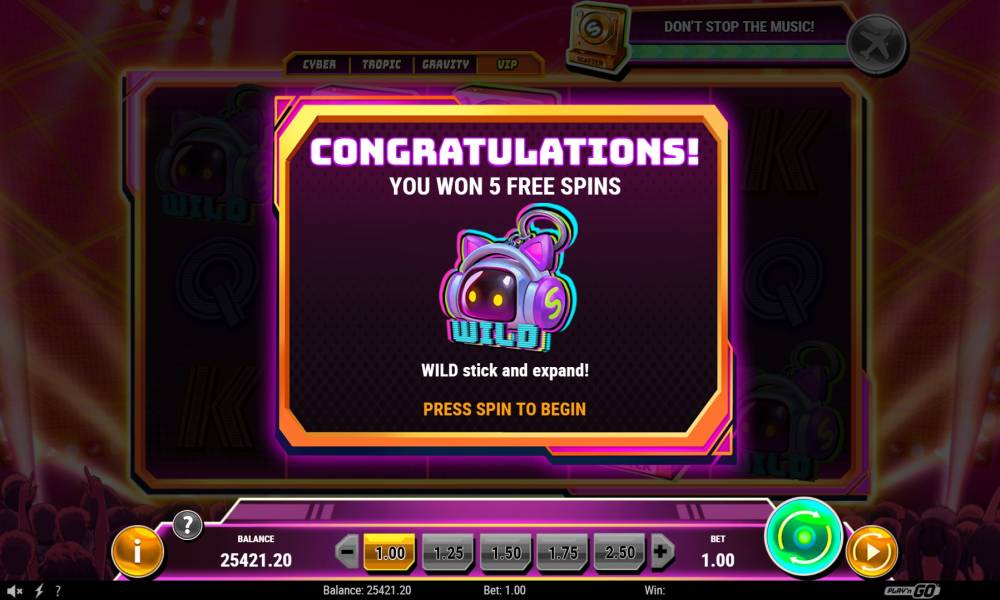1000x600 pixels.
Task: Select the 1.00 bet value
Action: (390, 552)
